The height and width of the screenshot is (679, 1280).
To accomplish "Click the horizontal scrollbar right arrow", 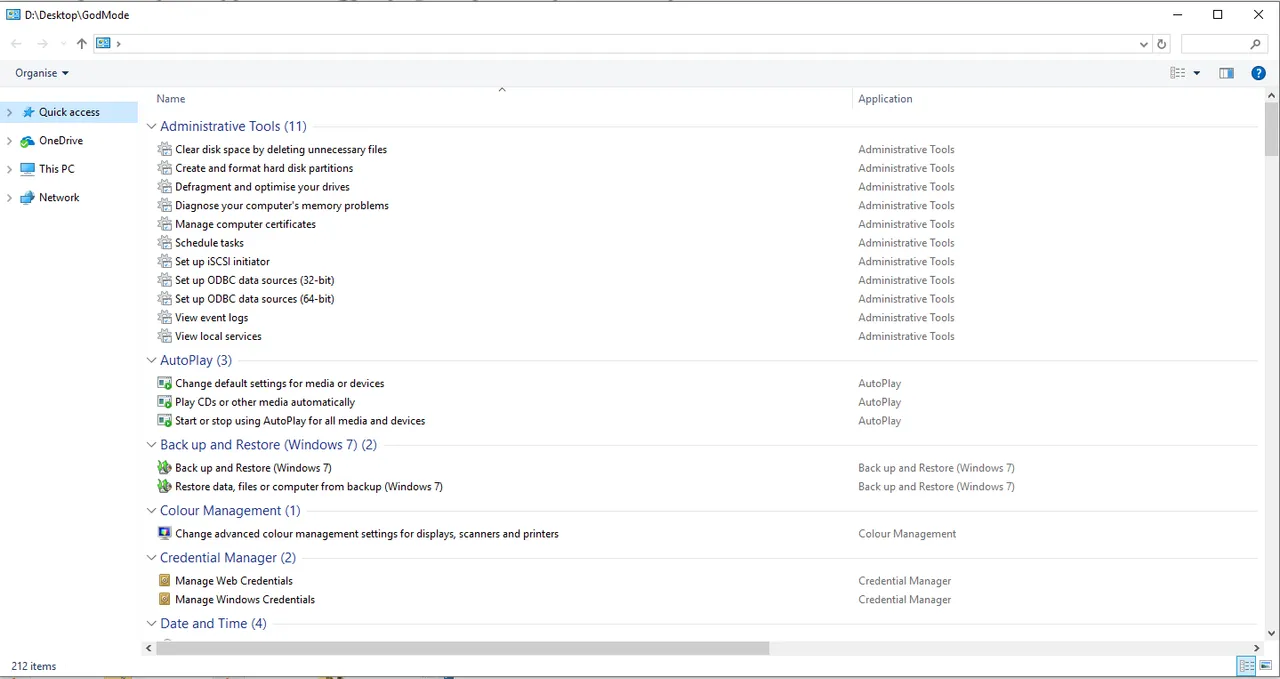I will (x=1257, y=648).
